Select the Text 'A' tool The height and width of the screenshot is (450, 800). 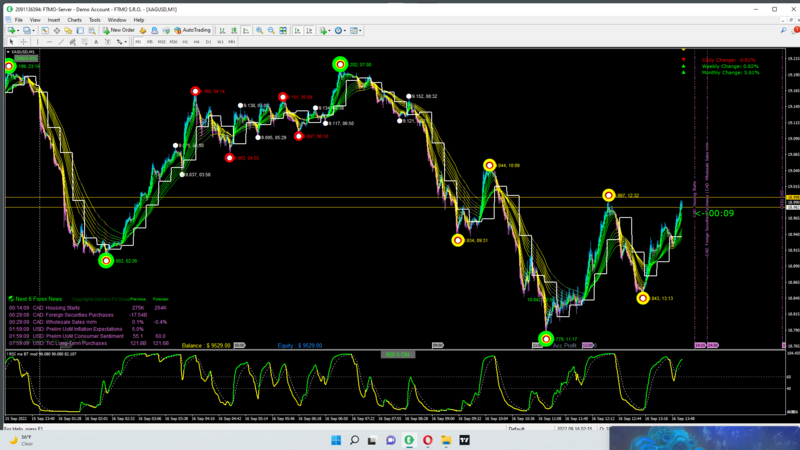96,42
